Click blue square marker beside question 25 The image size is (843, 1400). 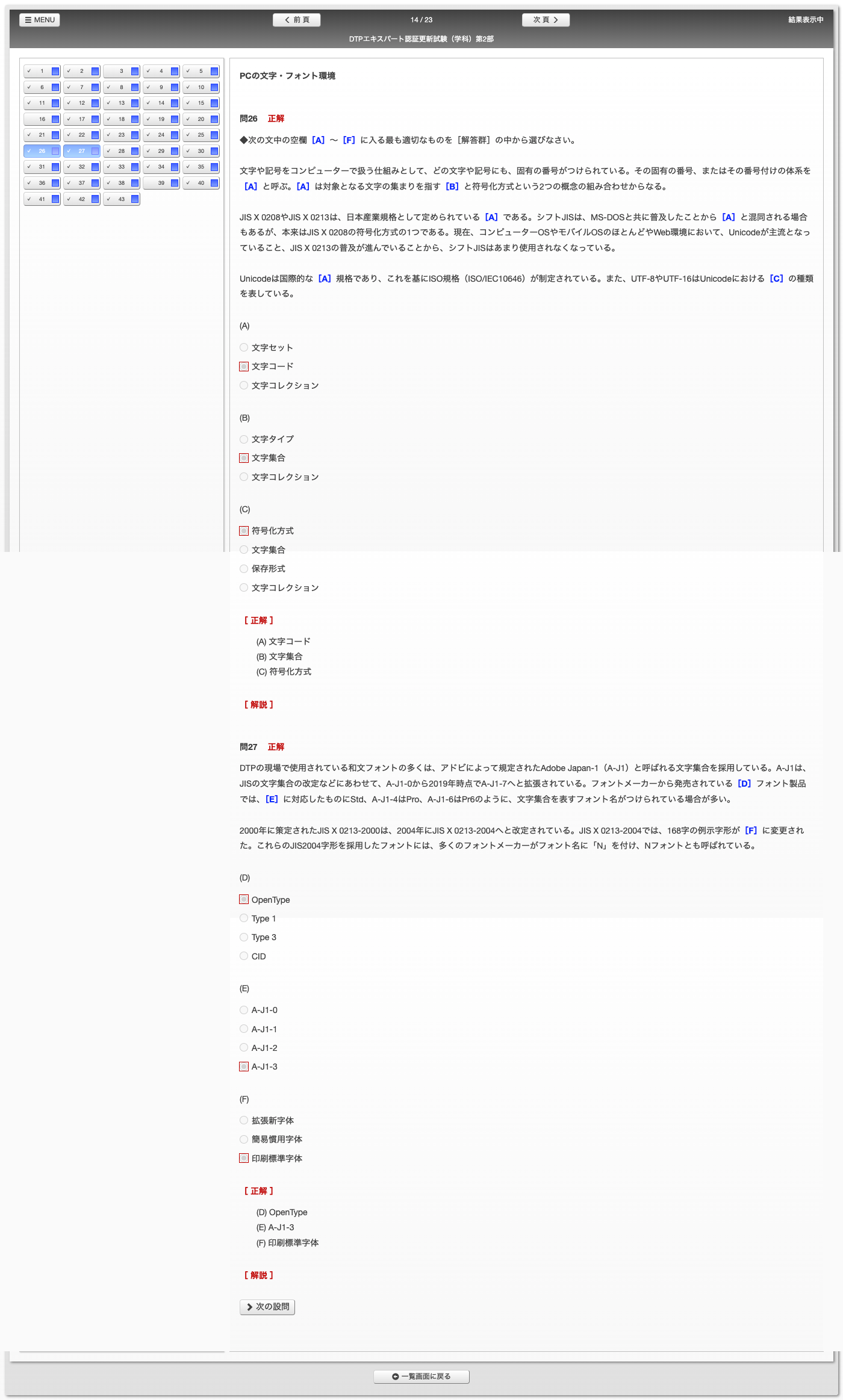tap(214, 135)
